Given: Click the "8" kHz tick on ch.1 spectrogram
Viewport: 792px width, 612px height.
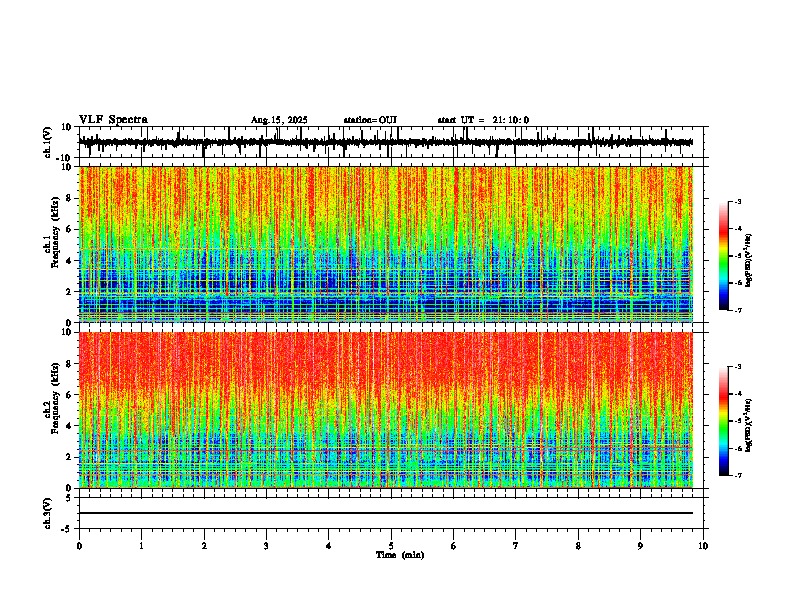Looking at the screenshot, I should (x=69, y=198).
